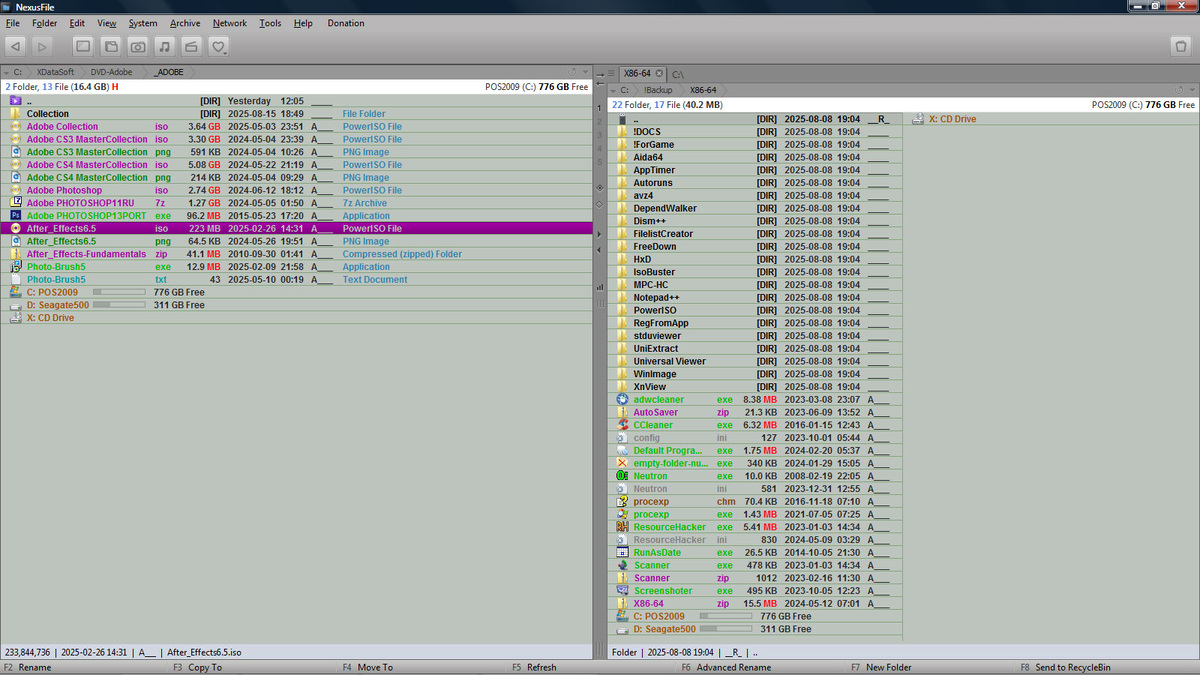Click the adwcleaner exe icon

click(622, 400)
